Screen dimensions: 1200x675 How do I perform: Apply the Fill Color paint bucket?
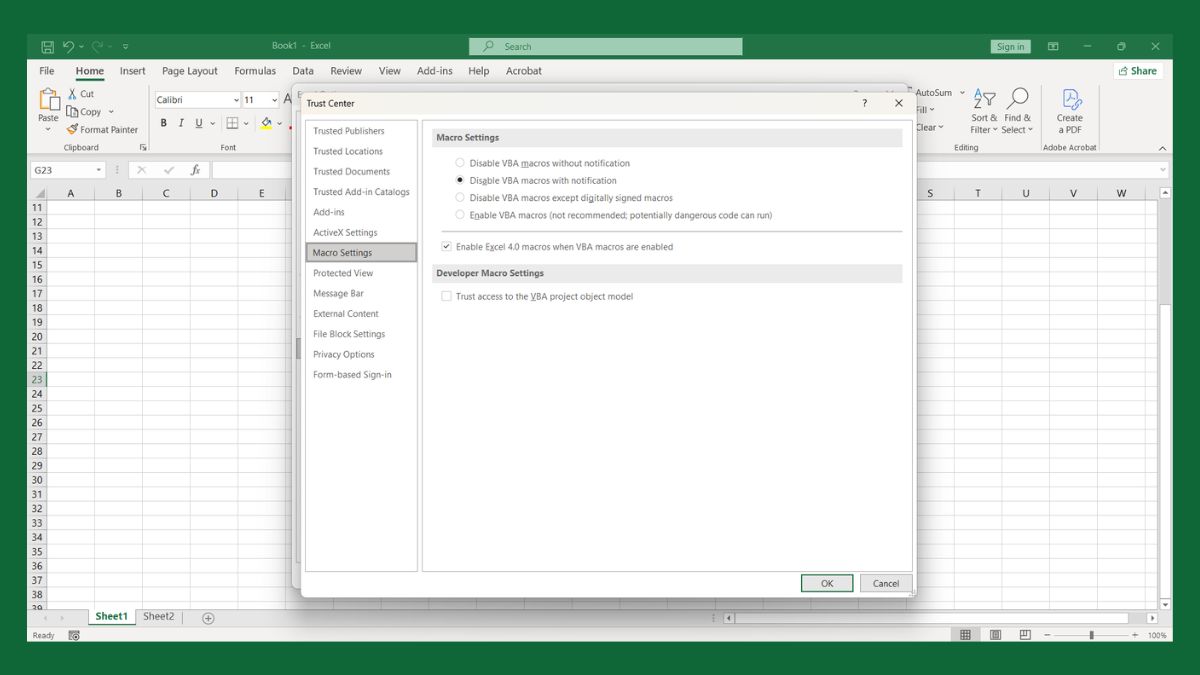[266, 123]
